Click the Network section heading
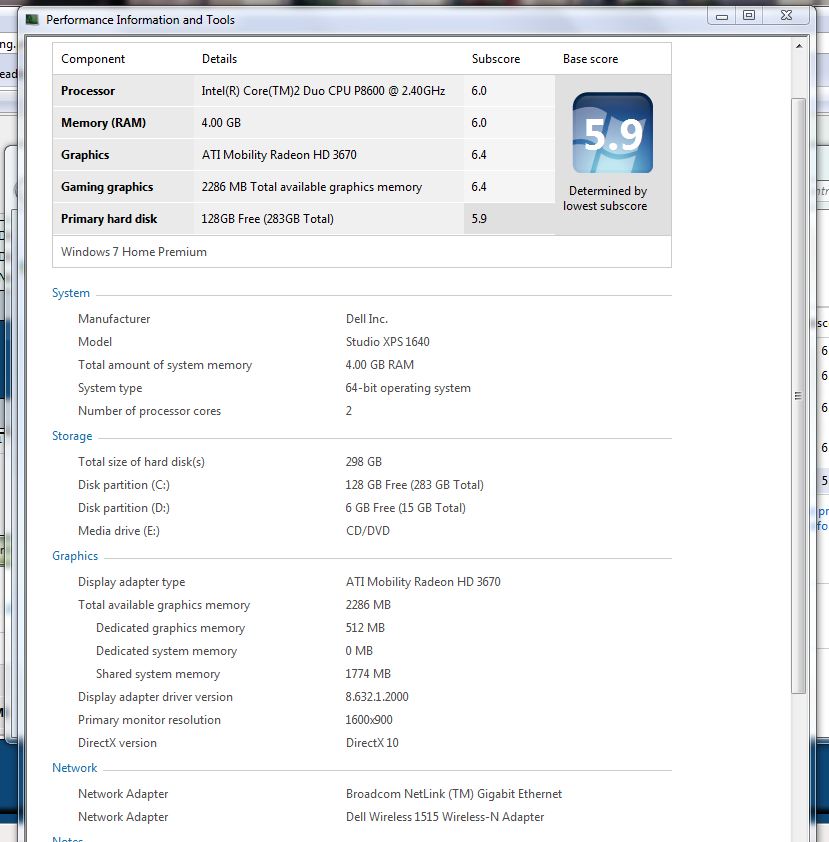829x842 pixels. click(x=75, y=768)
